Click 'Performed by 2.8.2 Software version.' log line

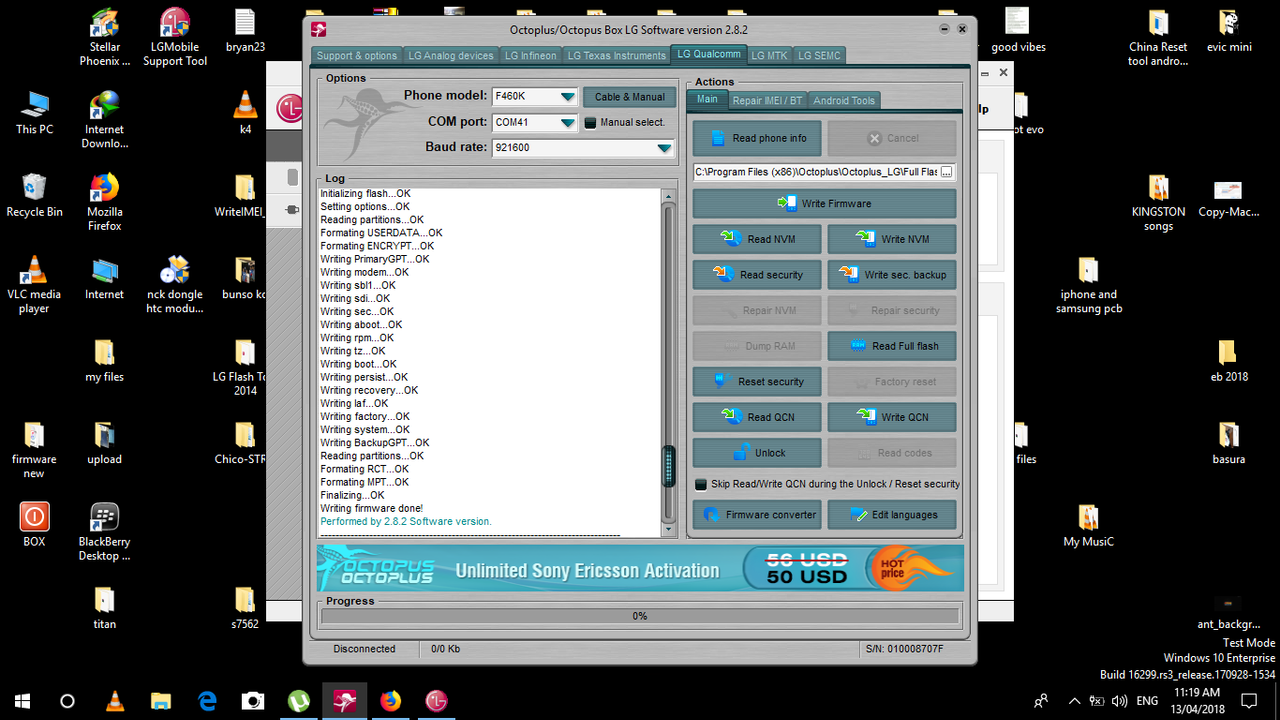click(406, 521)
